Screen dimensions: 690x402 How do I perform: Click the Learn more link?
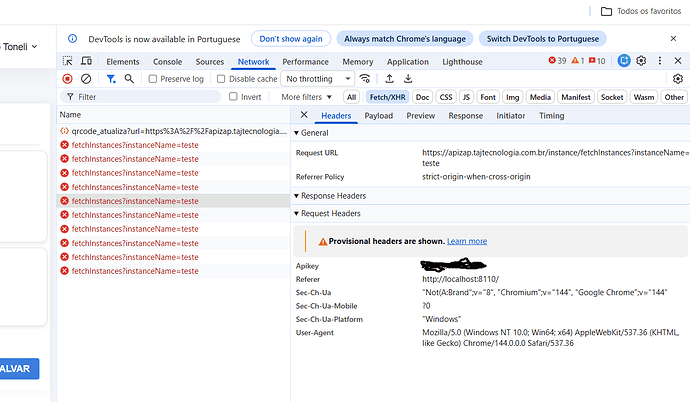467,241
